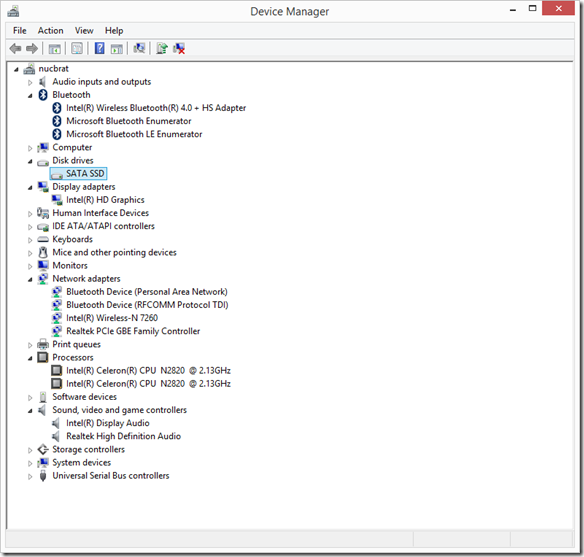Scan for hardware changes toolbar icon

coord(139,48)
